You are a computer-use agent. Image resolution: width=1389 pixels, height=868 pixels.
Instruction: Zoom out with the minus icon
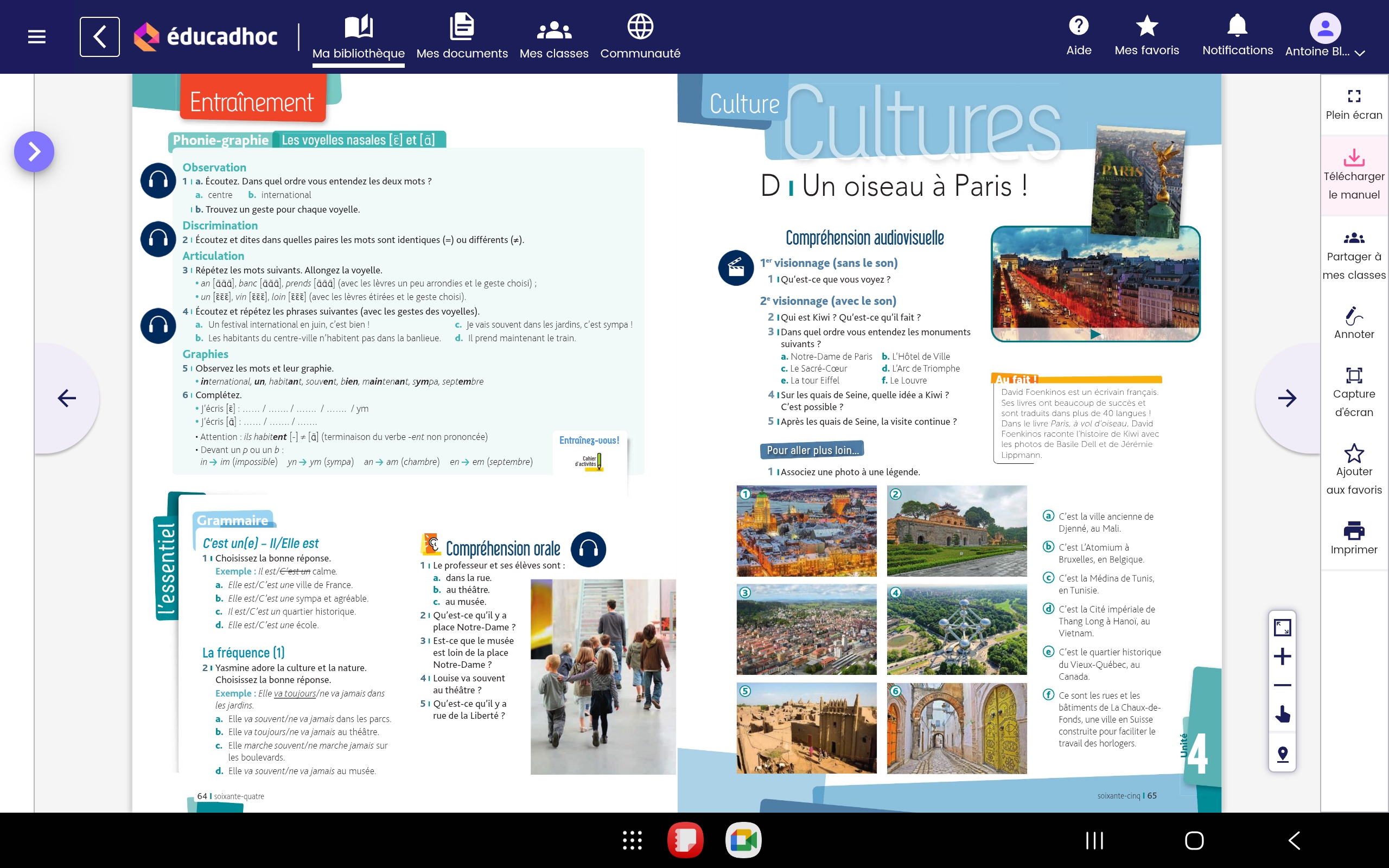1282,685
